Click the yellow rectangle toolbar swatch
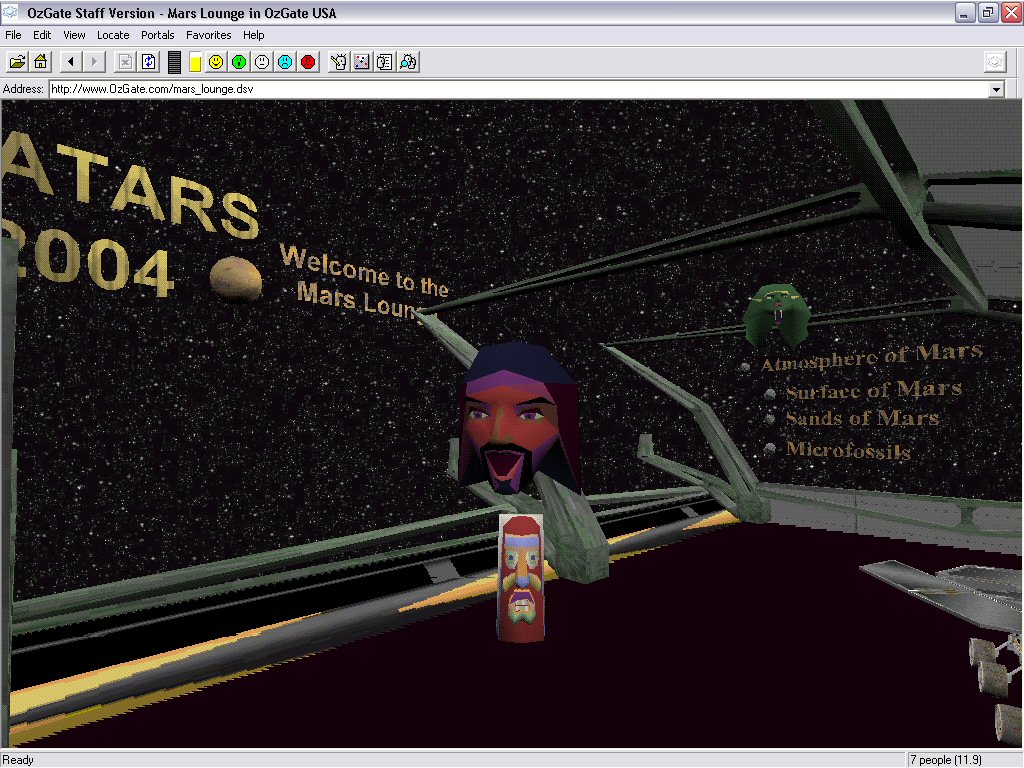Viewport: 1024px width, 768px height. pyautogui.click(x=195, y=62)
